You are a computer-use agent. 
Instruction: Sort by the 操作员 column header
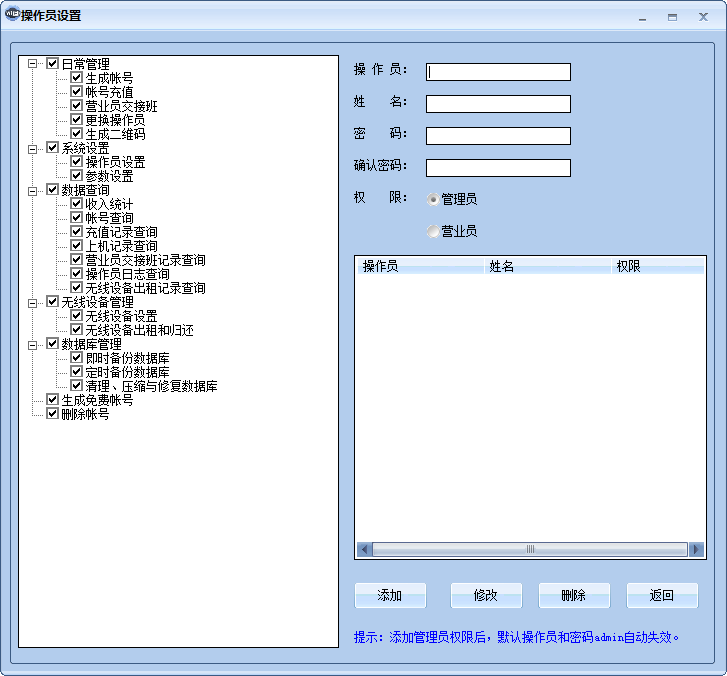coord(421,266)
